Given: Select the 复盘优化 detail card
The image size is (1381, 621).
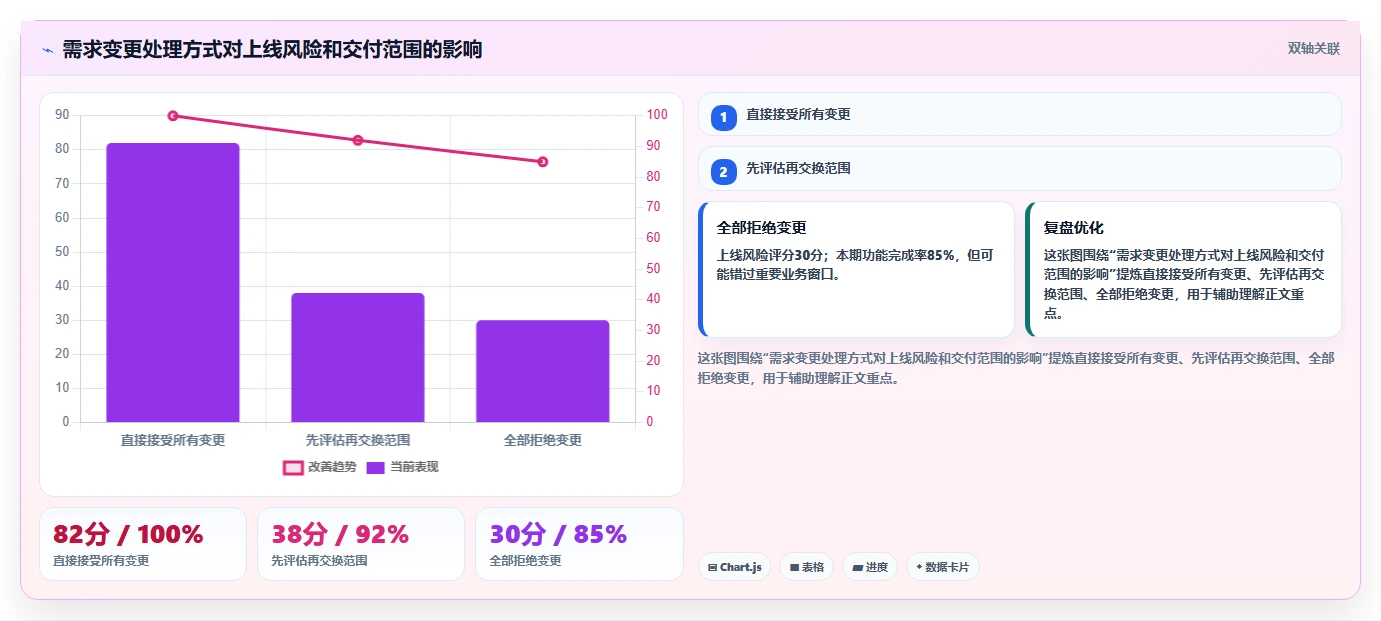Looking at the screenshot, I should [1183, 269].
